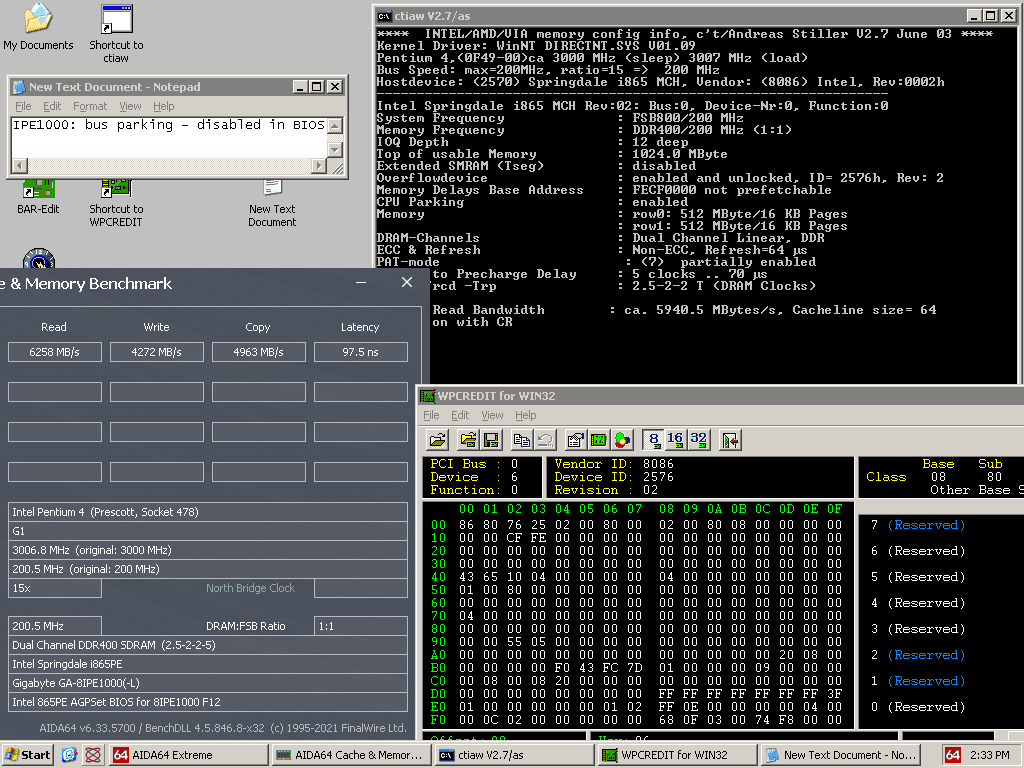Open the properties icon in WPCREDIT toolbar
Image resolution: width=1024 pixels, height=768 pixels.
point(575,440)
